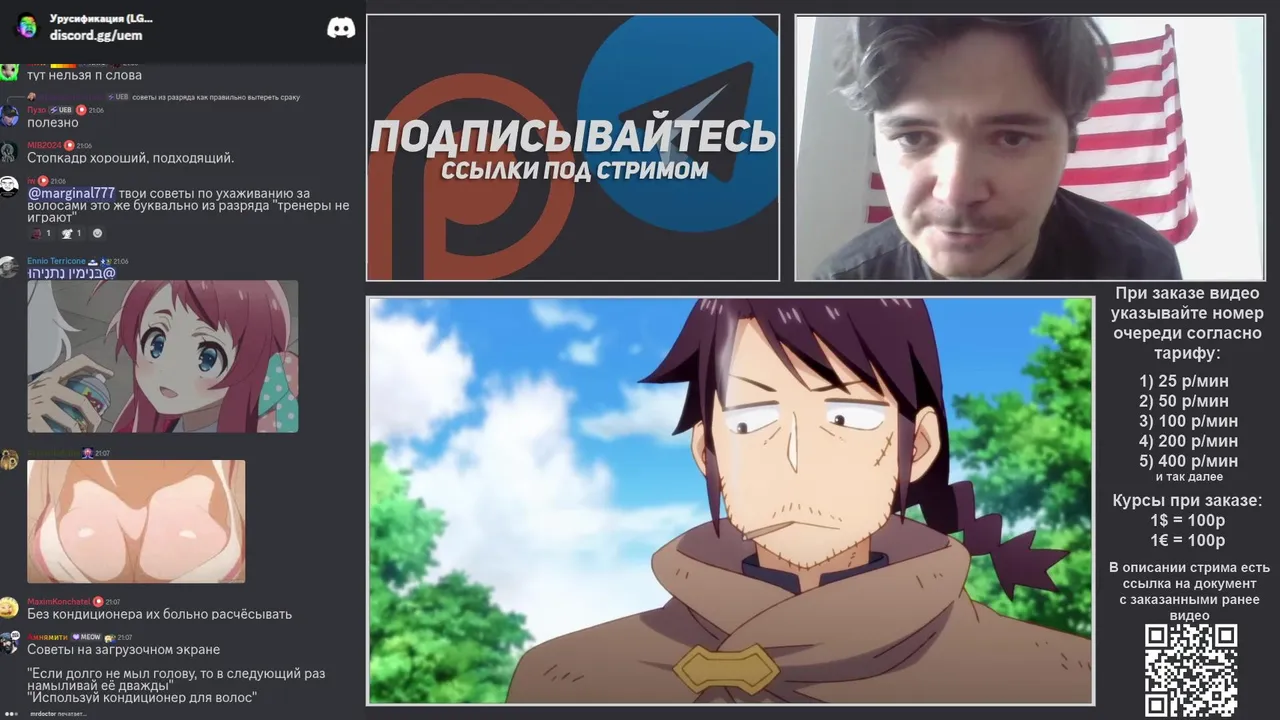Jump to the replied message about советы из разряда
1280x720 pixels.
coord(215,97)
